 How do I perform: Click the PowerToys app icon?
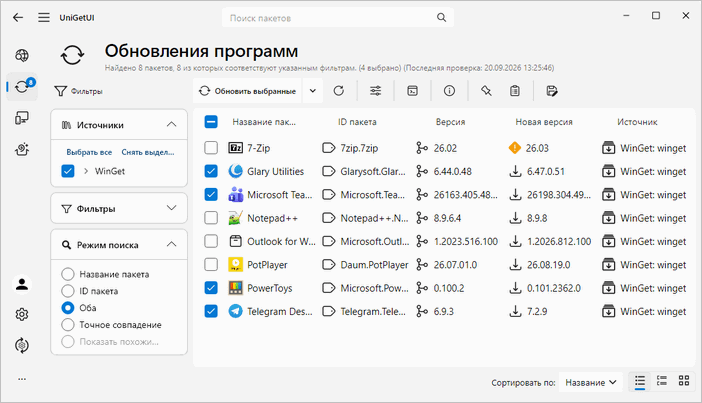pyautogui.click(x=235, y=288)
